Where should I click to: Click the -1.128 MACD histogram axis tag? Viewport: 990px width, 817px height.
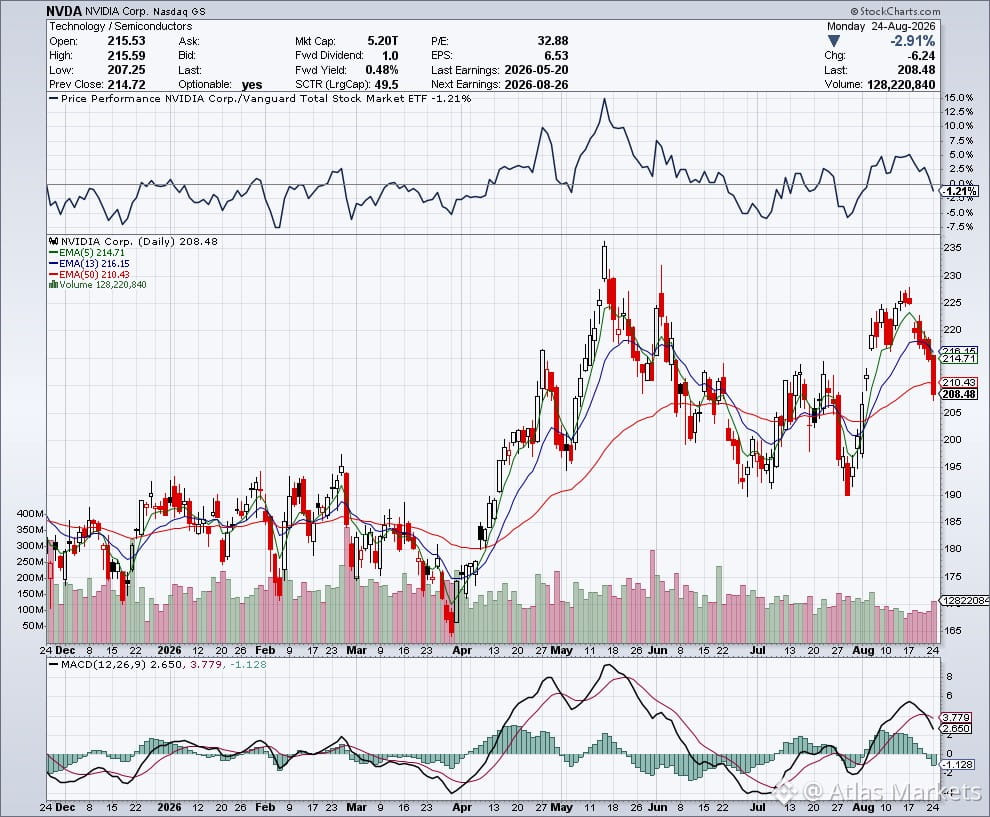pos(958,765)
